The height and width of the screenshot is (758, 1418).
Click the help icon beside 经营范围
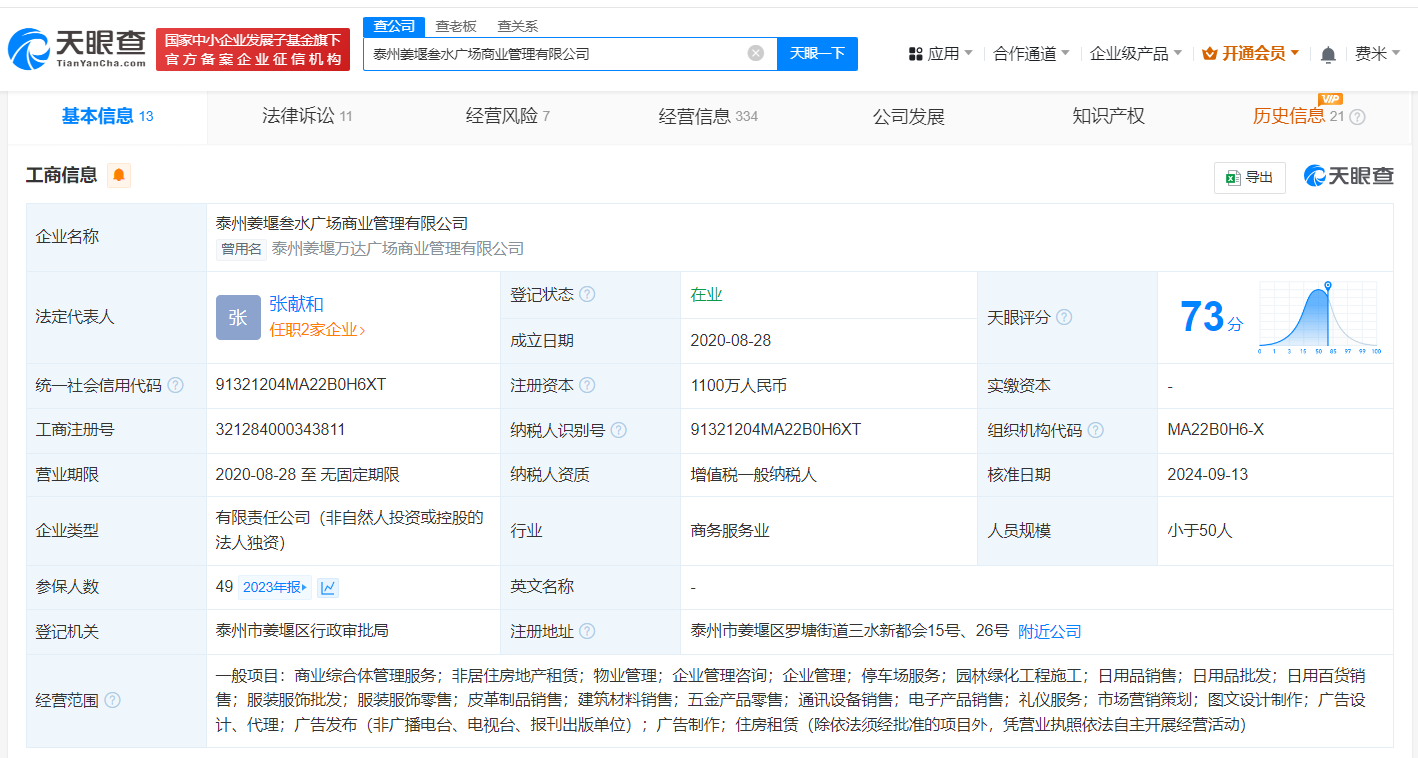click(110, 700)
